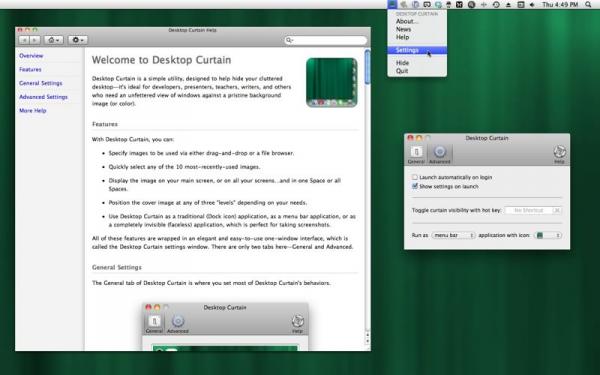600x375 pixels.
Task: Open the Home dropdown in Help toolbar
Action: [54, 40]
